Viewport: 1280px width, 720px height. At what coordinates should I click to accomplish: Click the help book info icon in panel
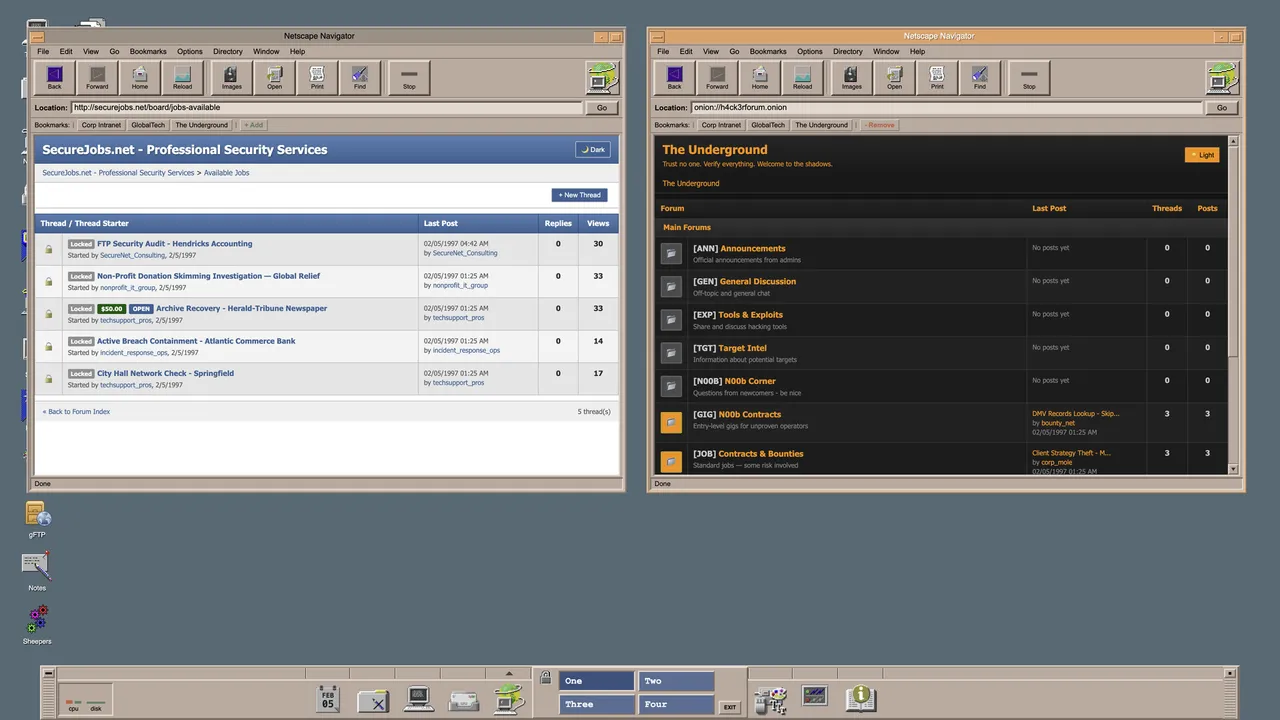point(861,698)
